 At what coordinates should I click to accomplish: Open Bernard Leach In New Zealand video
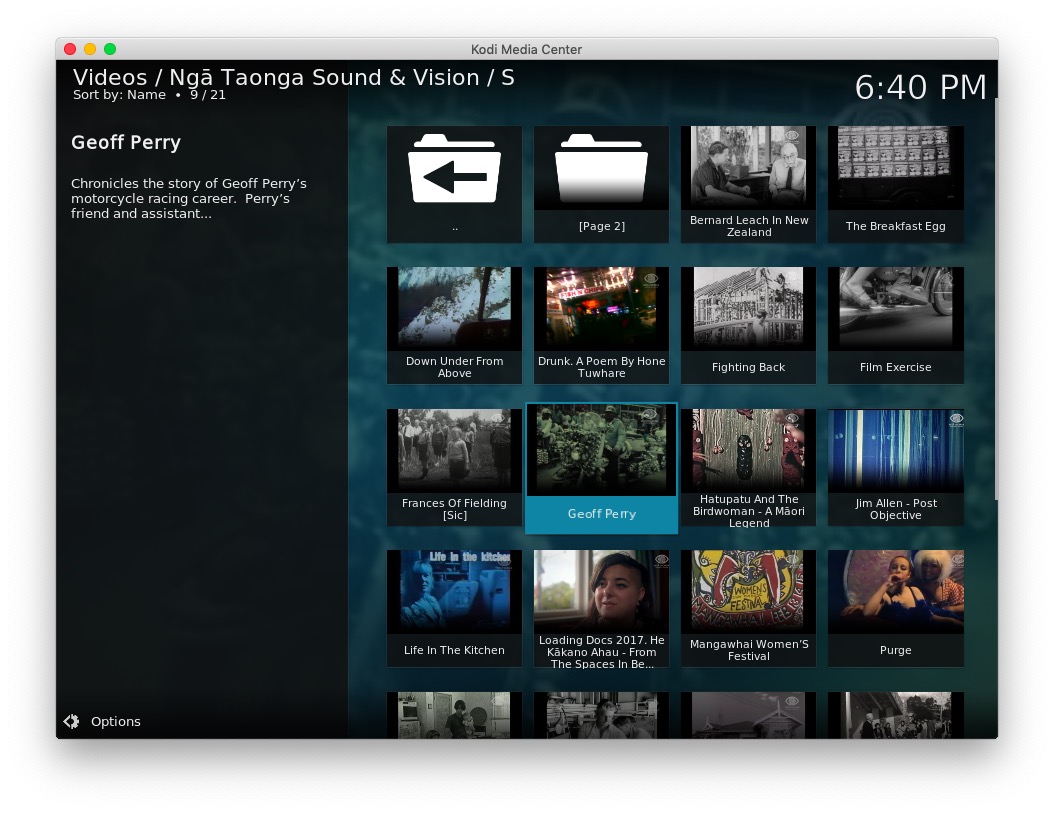(x=749, y=169)
